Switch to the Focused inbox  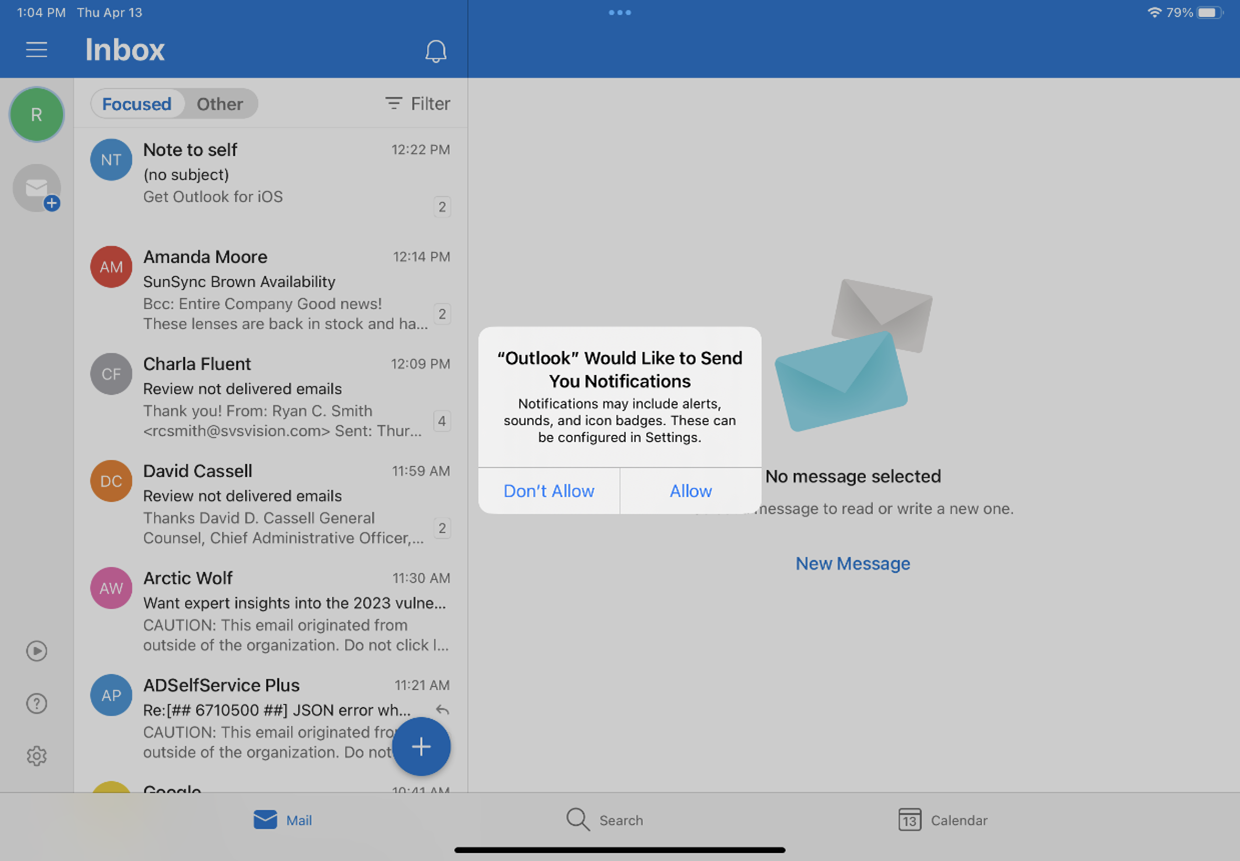coord(137,104)
